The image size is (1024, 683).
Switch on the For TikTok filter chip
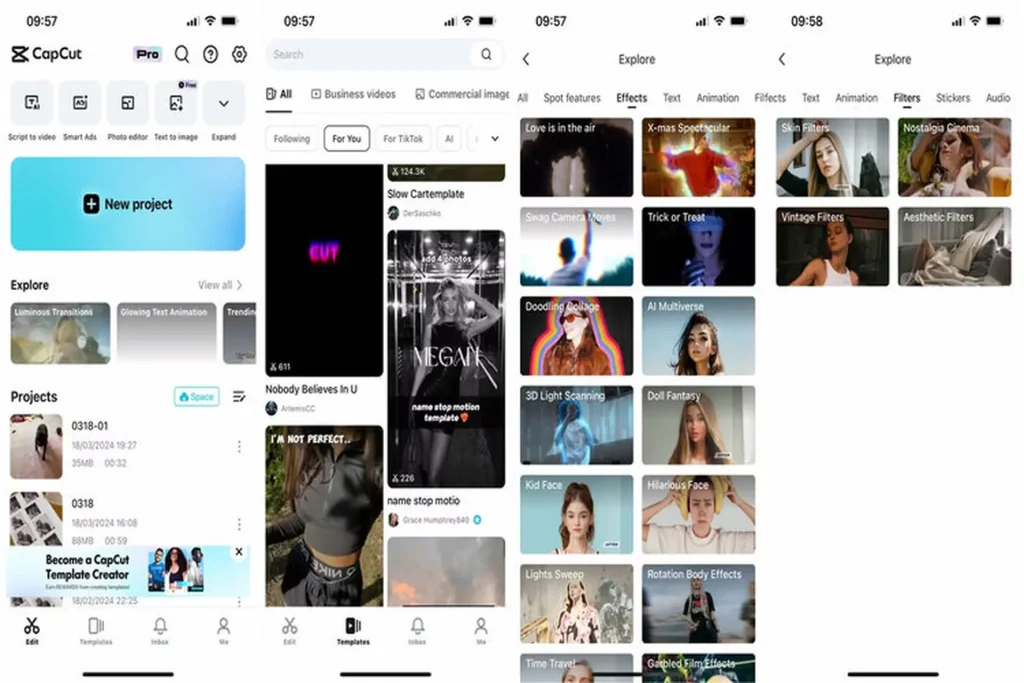click(403, 138)
